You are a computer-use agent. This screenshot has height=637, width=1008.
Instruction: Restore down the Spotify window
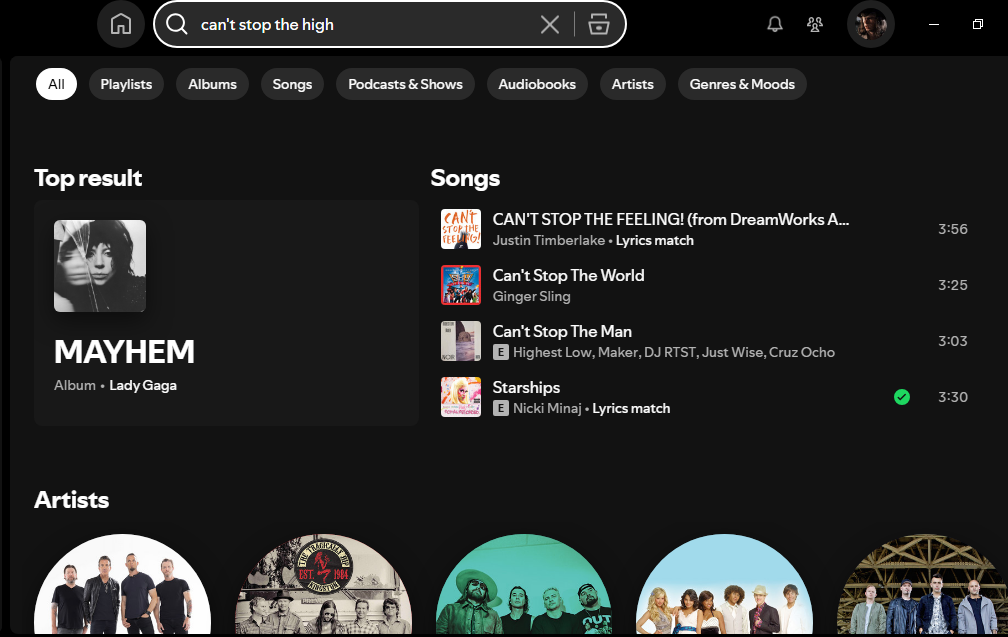click(x=978, y=24)
